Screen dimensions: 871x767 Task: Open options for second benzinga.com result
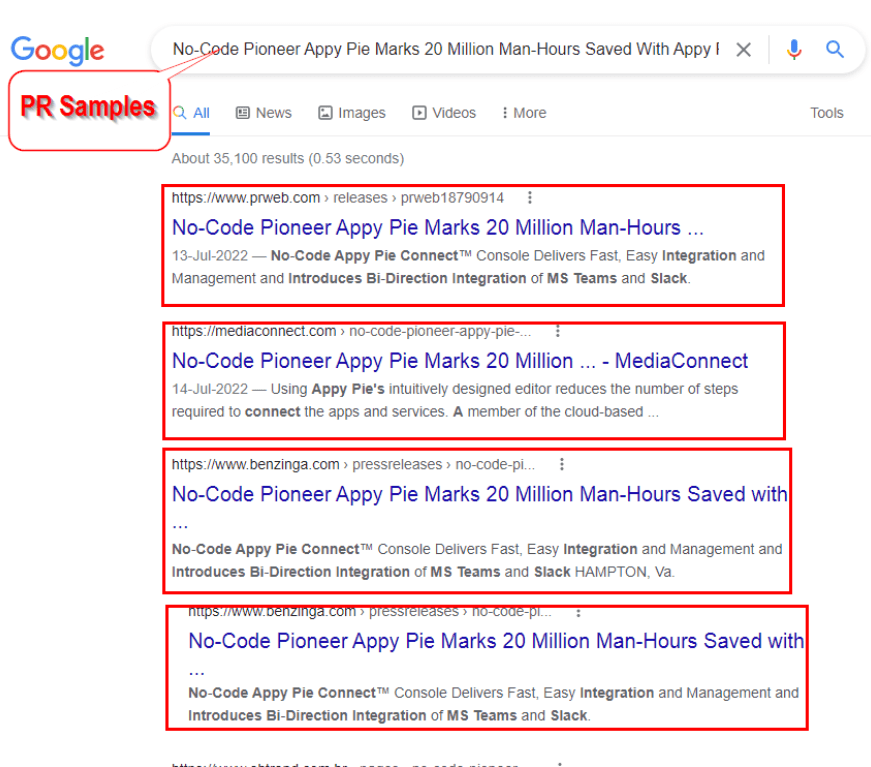[577, 611]
